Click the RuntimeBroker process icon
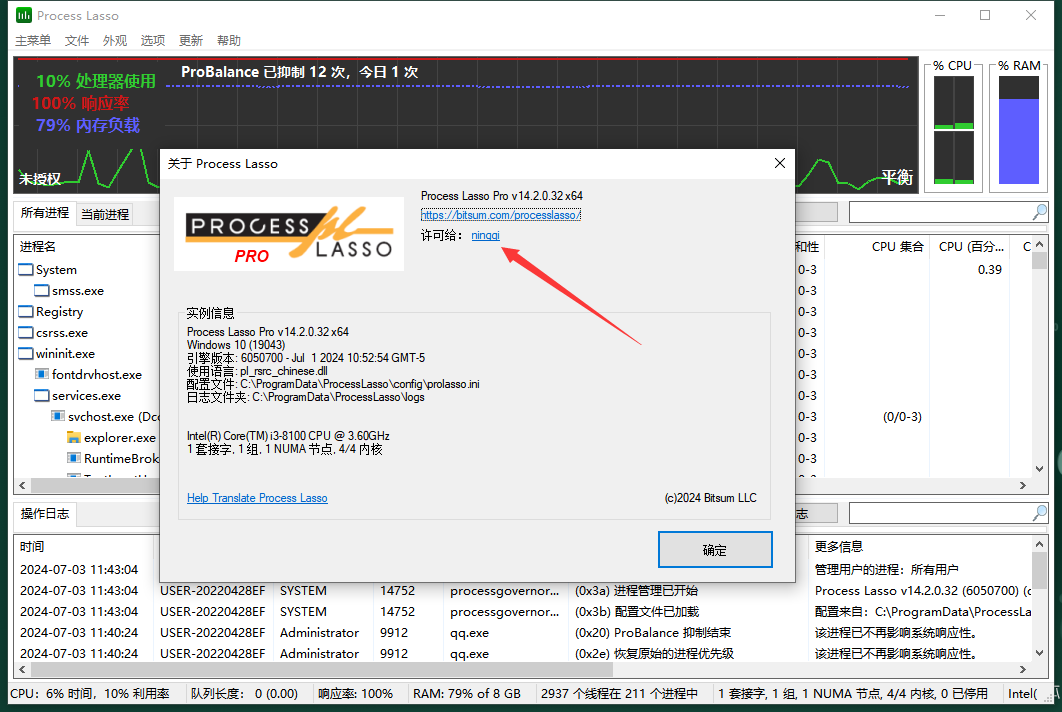1062x712 pixels. pos(74,458)
